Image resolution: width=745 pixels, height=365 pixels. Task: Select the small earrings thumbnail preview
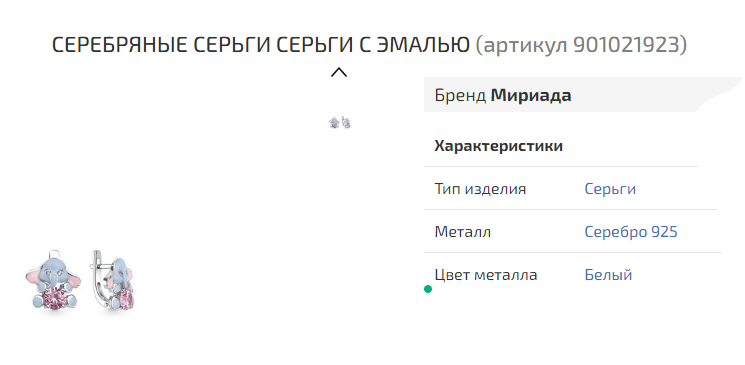(339, 123)
